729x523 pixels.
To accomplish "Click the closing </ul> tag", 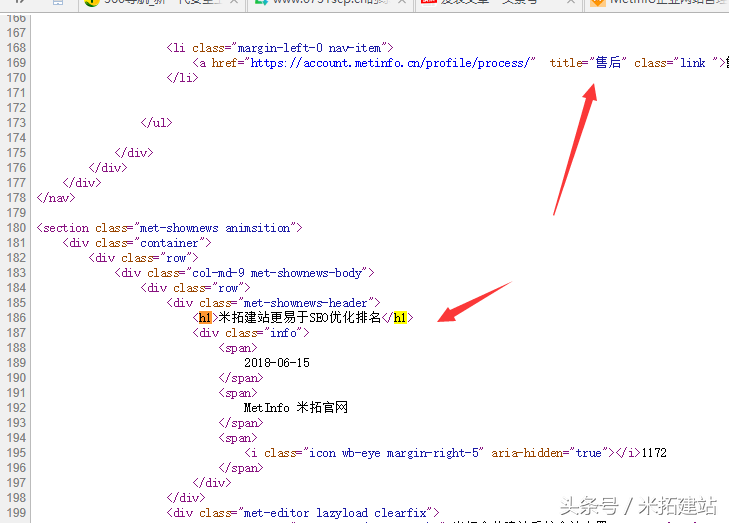I will 157,123.
